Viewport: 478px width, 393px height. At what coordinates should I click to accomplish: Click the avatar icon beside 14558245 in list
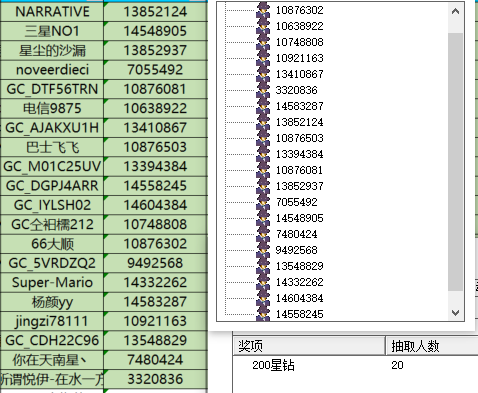263,313
